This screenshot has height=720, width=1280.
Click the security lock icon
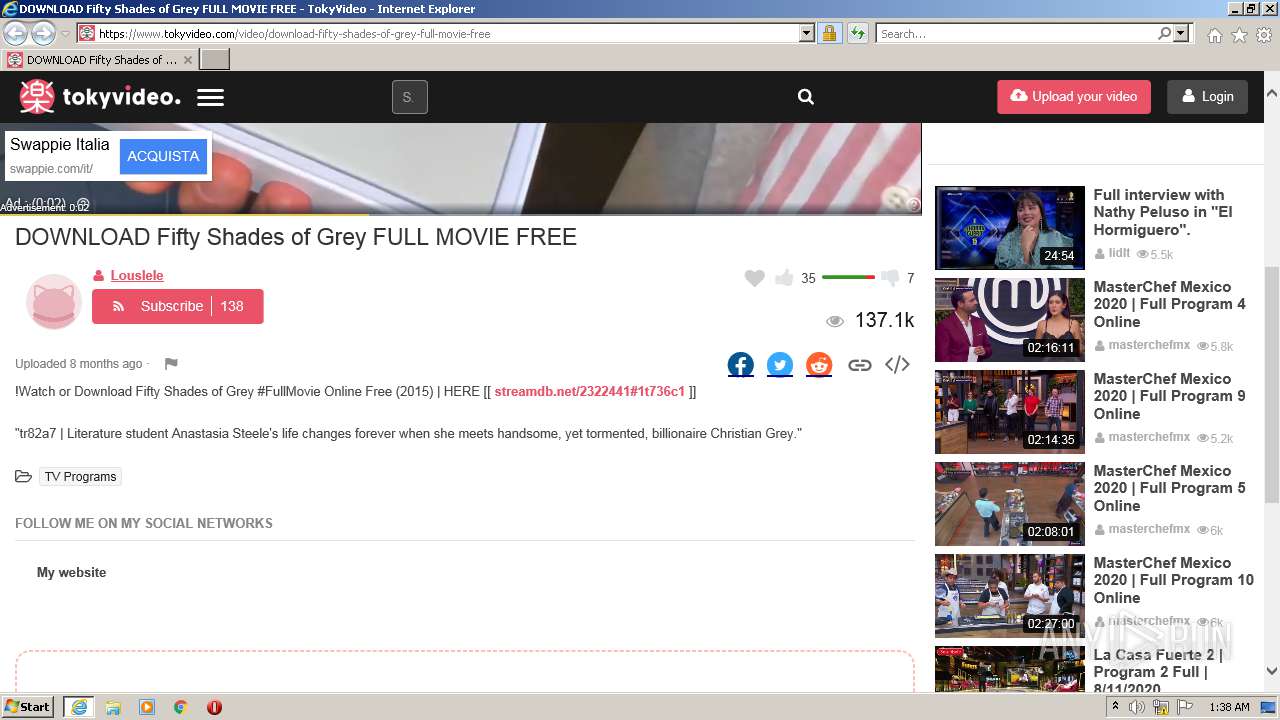click(829, 33)
